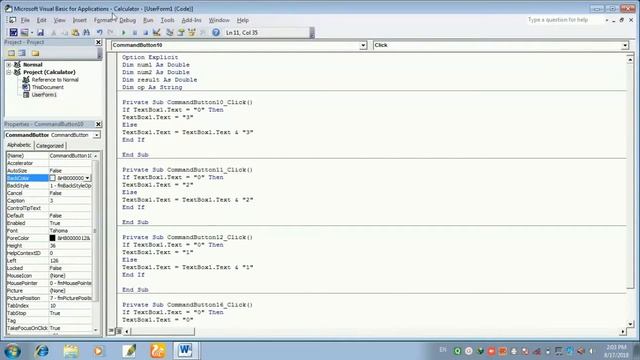Open VBA Help blue question mark icon
Image resolution: width=640 pixels, height=360 pixels.
pyautogui.click(x=216, y=32)
